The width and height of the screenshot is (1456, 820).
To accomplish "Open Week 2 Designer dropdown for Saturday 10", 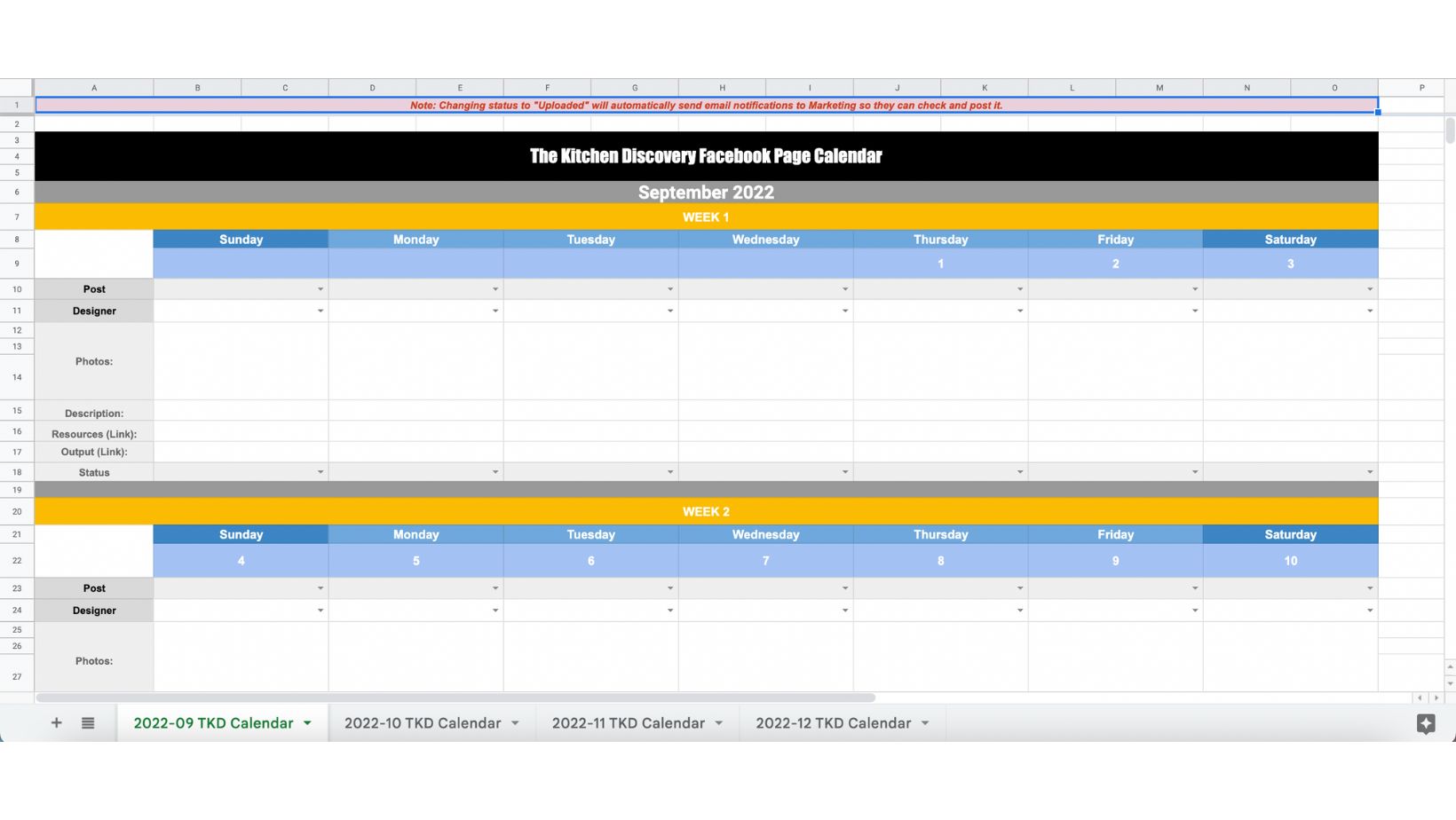I will [x=1370, y=611].
